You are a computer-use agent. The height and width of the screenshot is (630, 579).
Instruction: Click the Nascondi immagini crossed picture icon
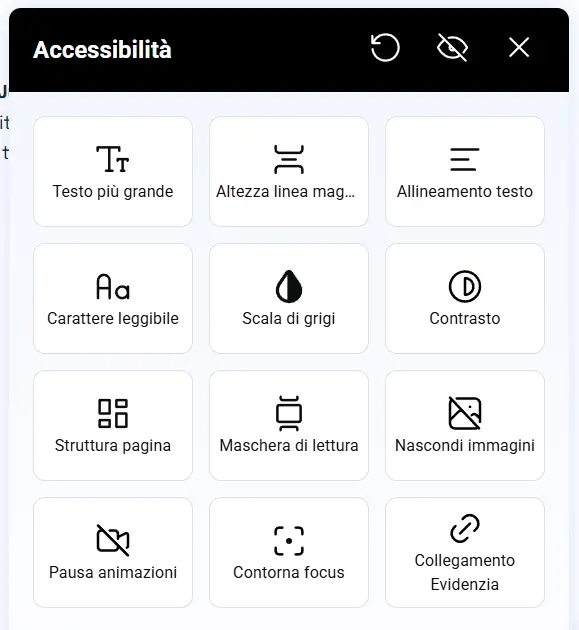[x=465, y=413]
